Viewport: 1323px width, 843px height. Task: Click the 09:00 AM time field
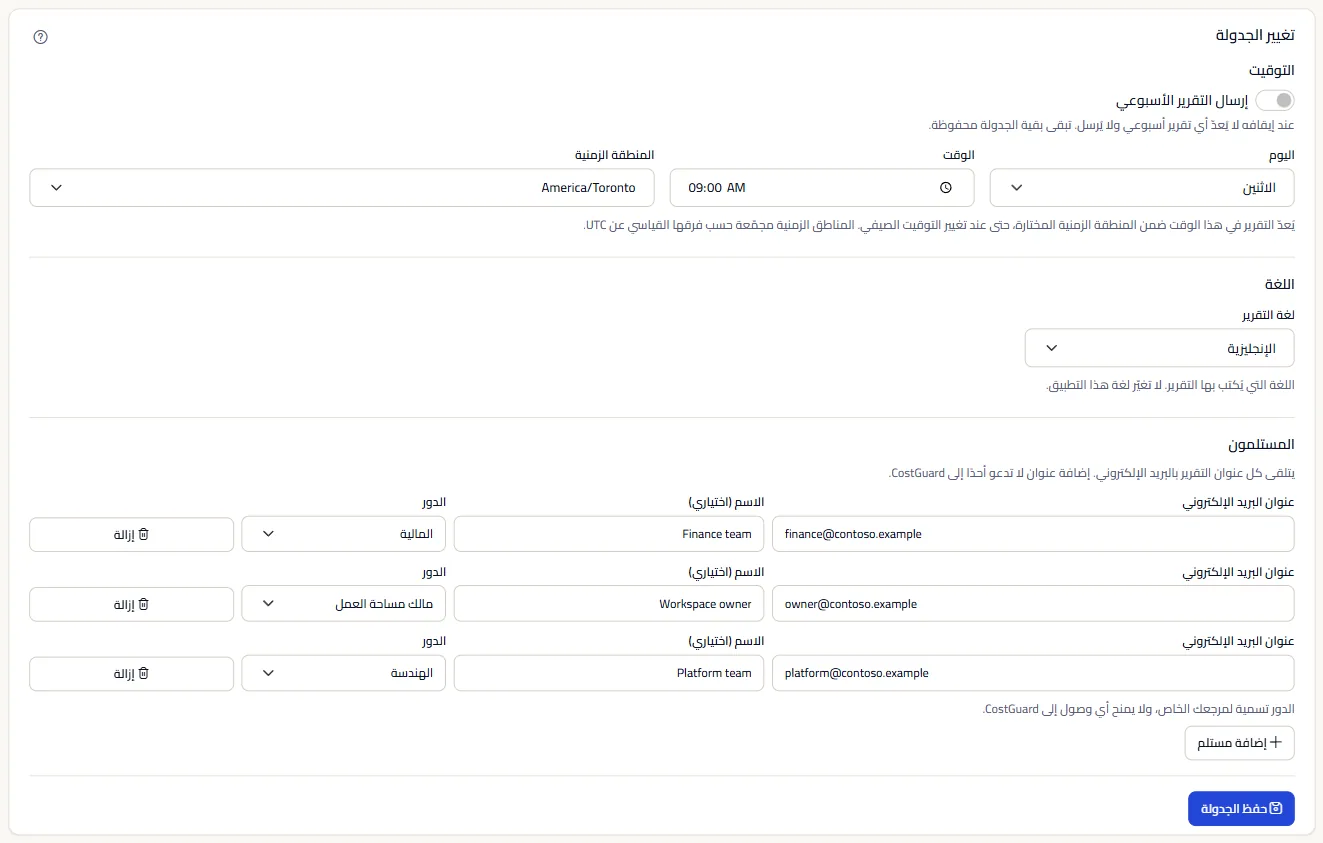click(822, 188)
